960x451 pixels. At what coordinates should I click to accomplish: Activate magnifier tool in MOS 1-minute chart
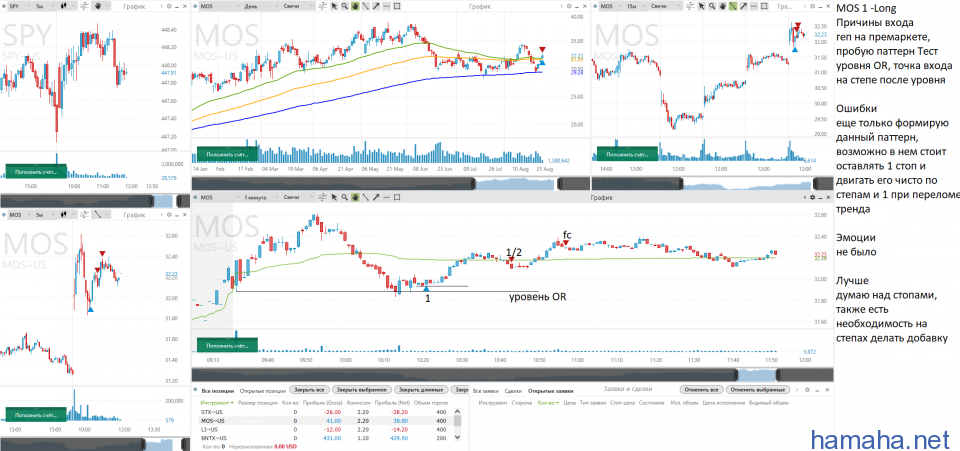[x=345, y=197]
